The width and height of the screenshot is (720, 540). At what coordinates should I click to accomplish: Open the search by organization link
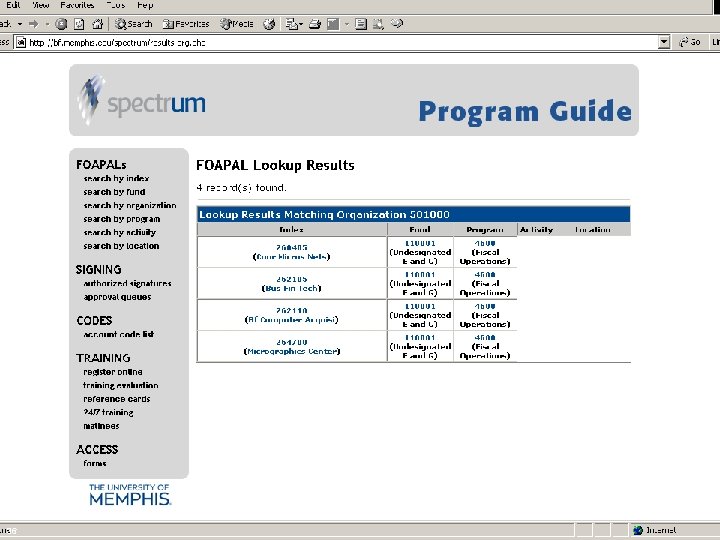point(129,205)
